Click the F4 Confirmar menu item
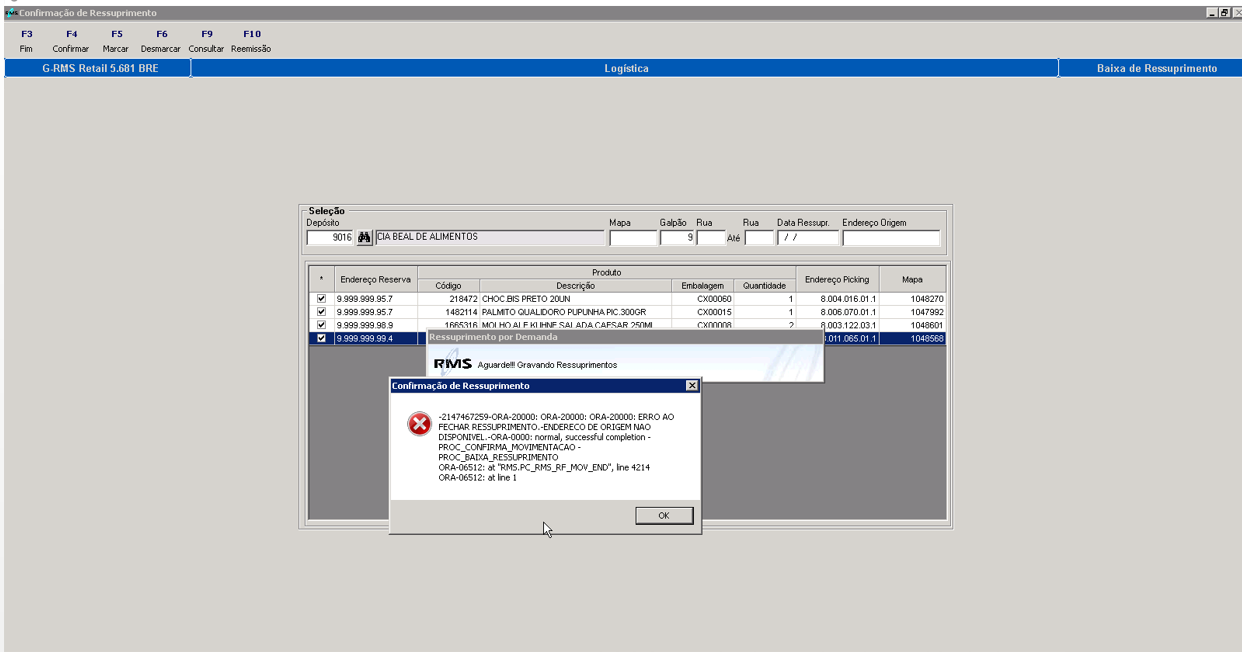Screen dimensions: 1242x652 tap(71, 41)
